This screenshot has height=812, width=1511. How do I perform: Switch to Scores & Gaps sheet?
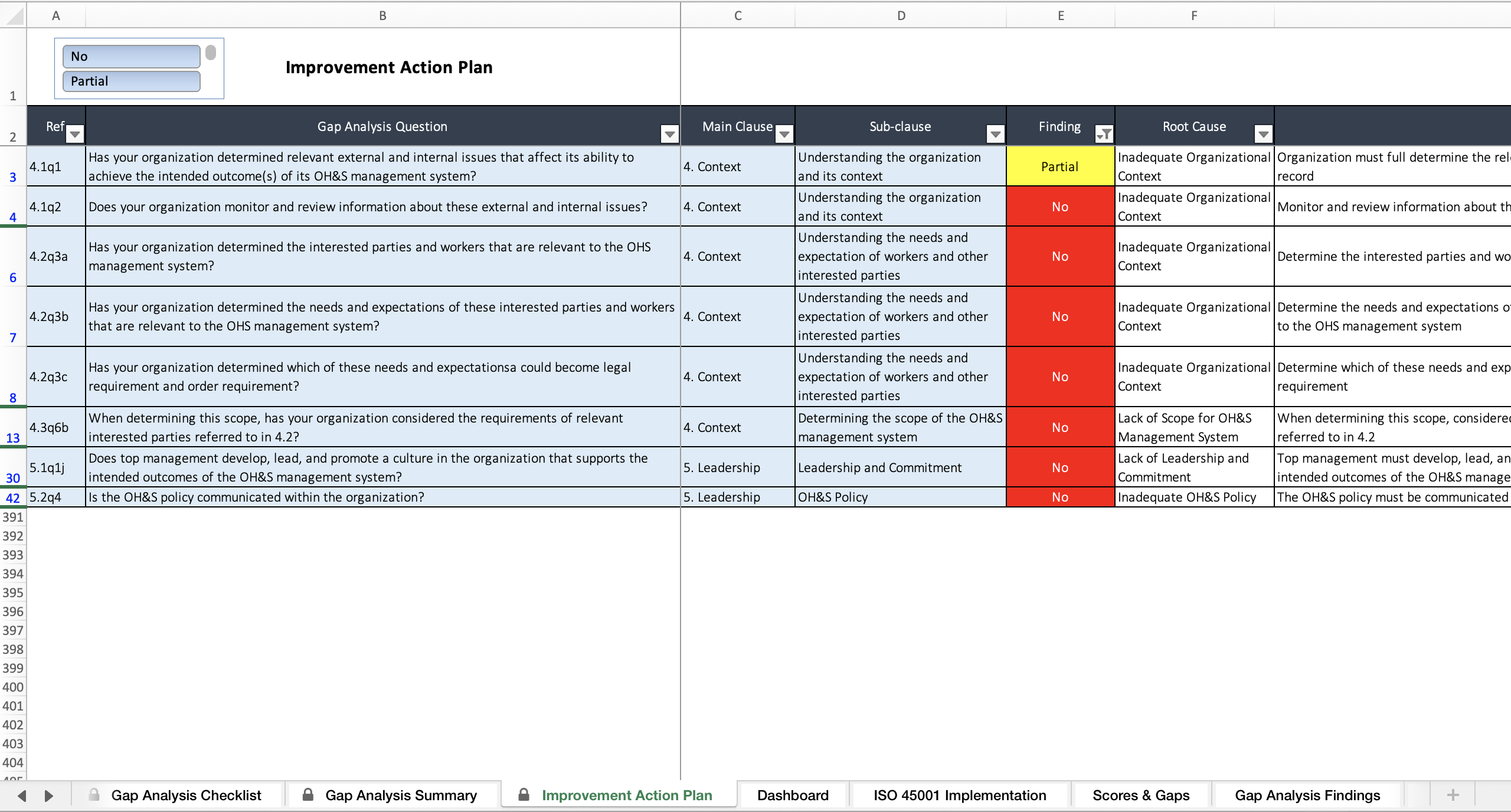click(1141, 795)
